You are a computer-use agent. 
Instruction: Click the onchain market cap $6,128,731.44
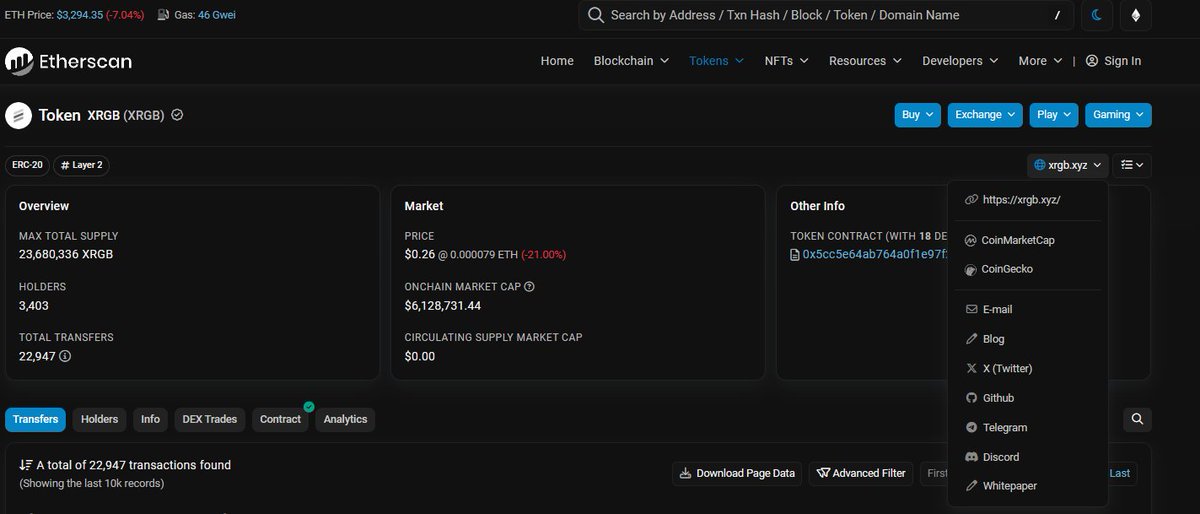tap(443, 305)
